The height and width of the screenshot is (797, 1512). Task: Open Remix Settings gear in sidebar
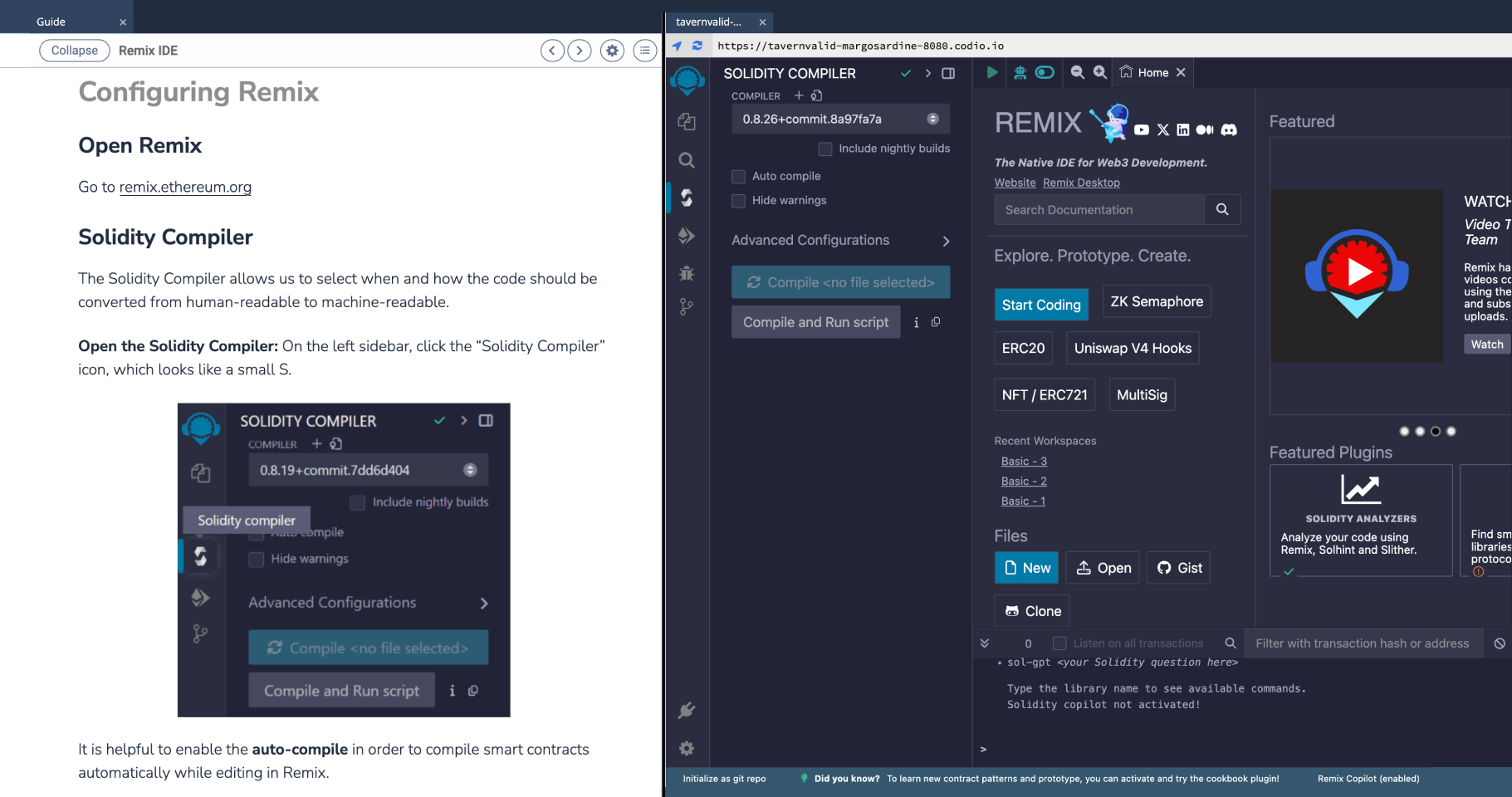[x=687, y=749]
